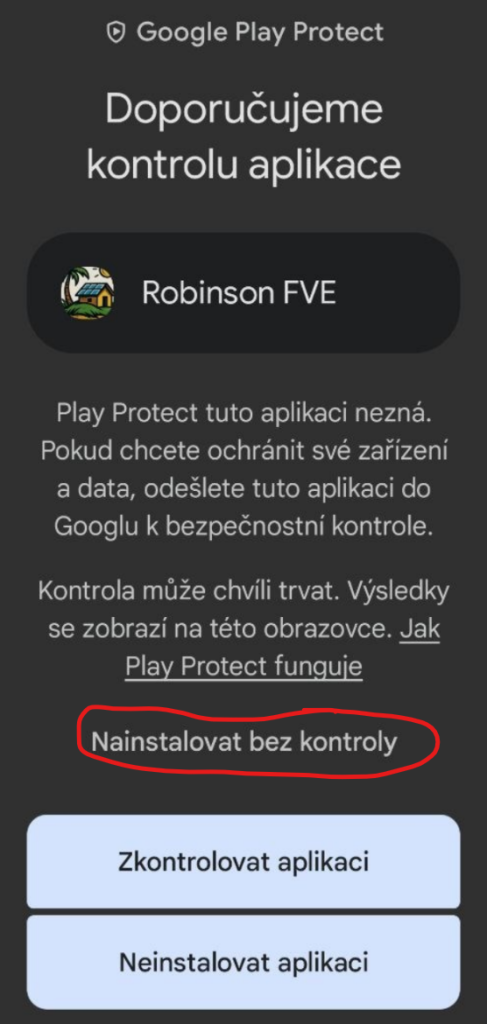Image resolution: width=487 pixels, height=1024 pixels.
Task: Tap the Robinson FVE solar house icon
Action: 87,293
